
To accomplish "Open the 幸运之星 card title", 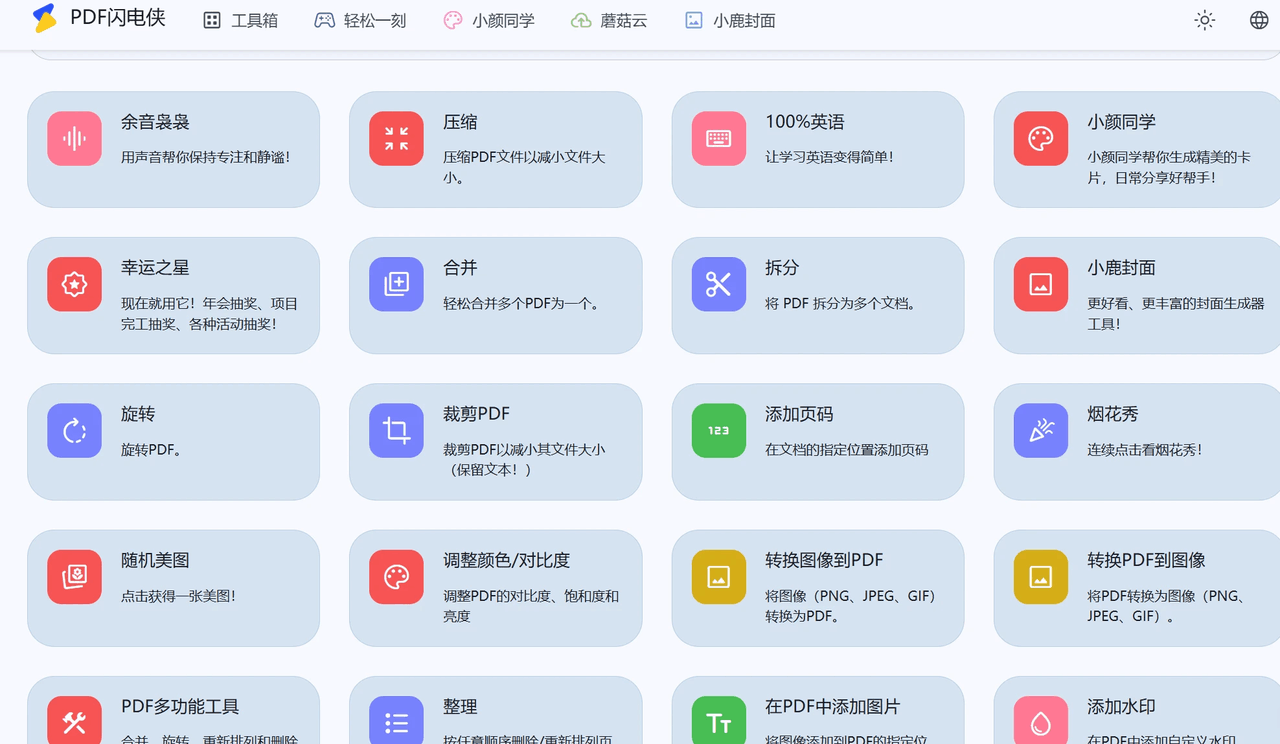I will tap(155, 268).
